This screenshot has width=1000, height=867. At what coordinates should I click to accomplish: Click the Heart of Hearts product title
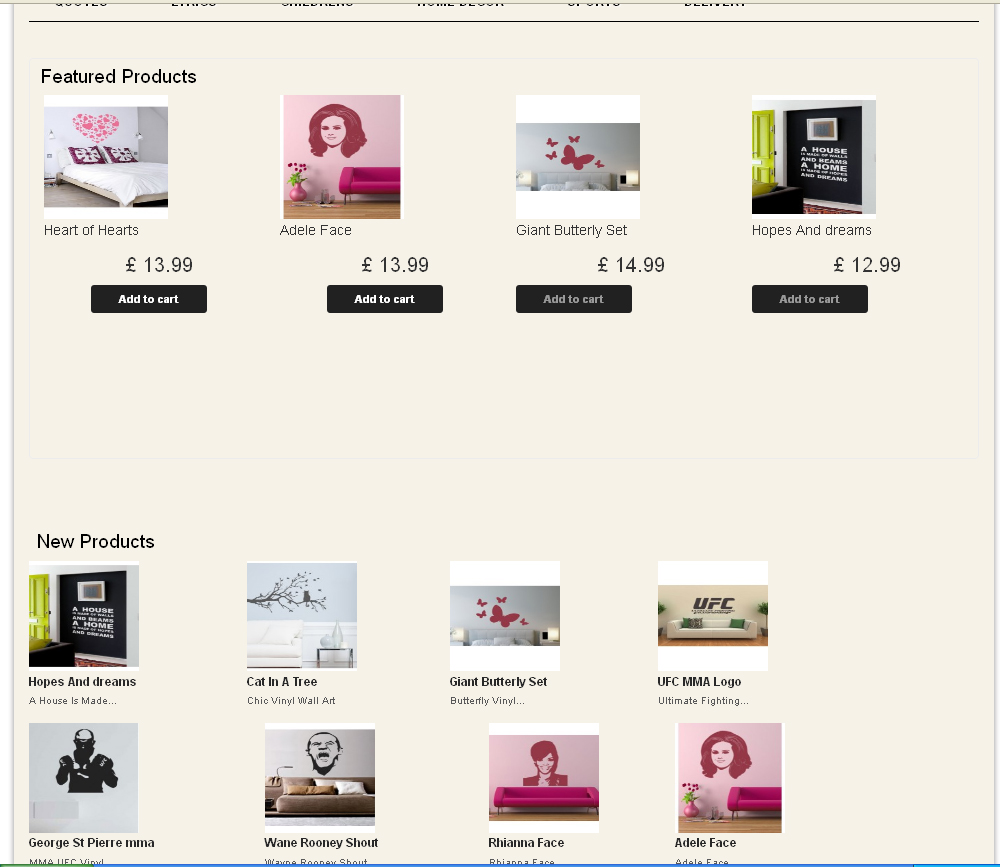click(91, 230)
